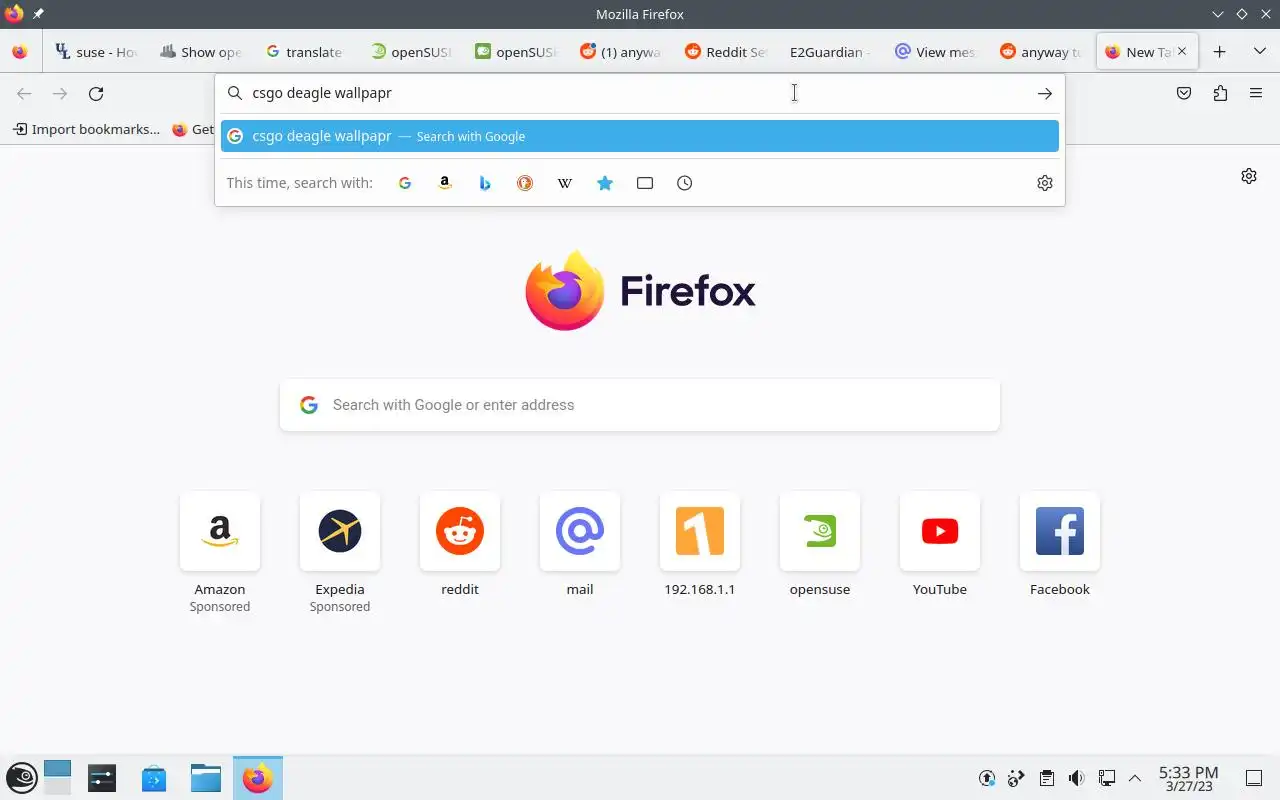Search this time with Bing icon
The height and width of the screenshot is (800, 1280).
485,183
